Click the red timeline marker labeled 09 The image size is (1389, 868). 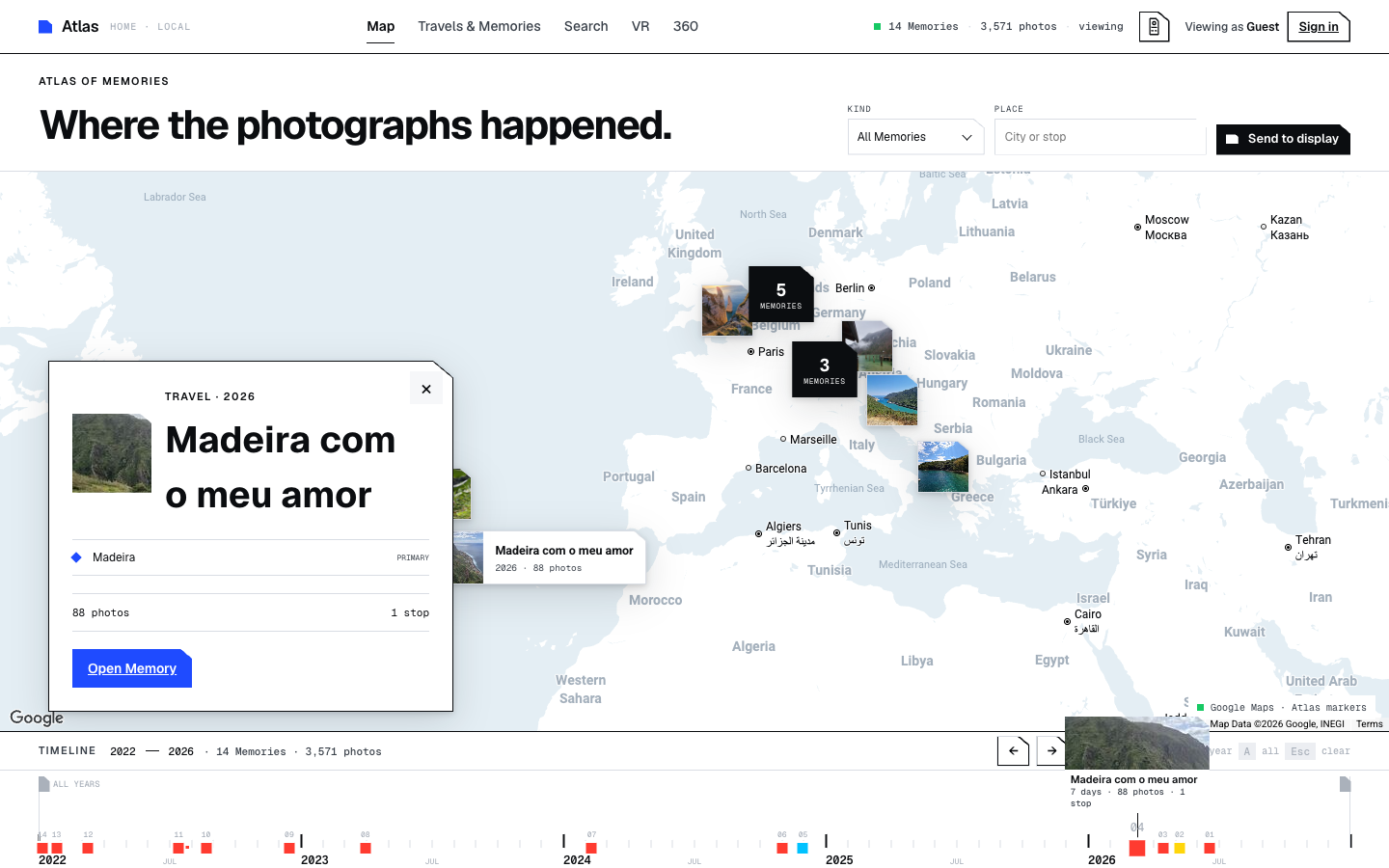pos(289,848)
